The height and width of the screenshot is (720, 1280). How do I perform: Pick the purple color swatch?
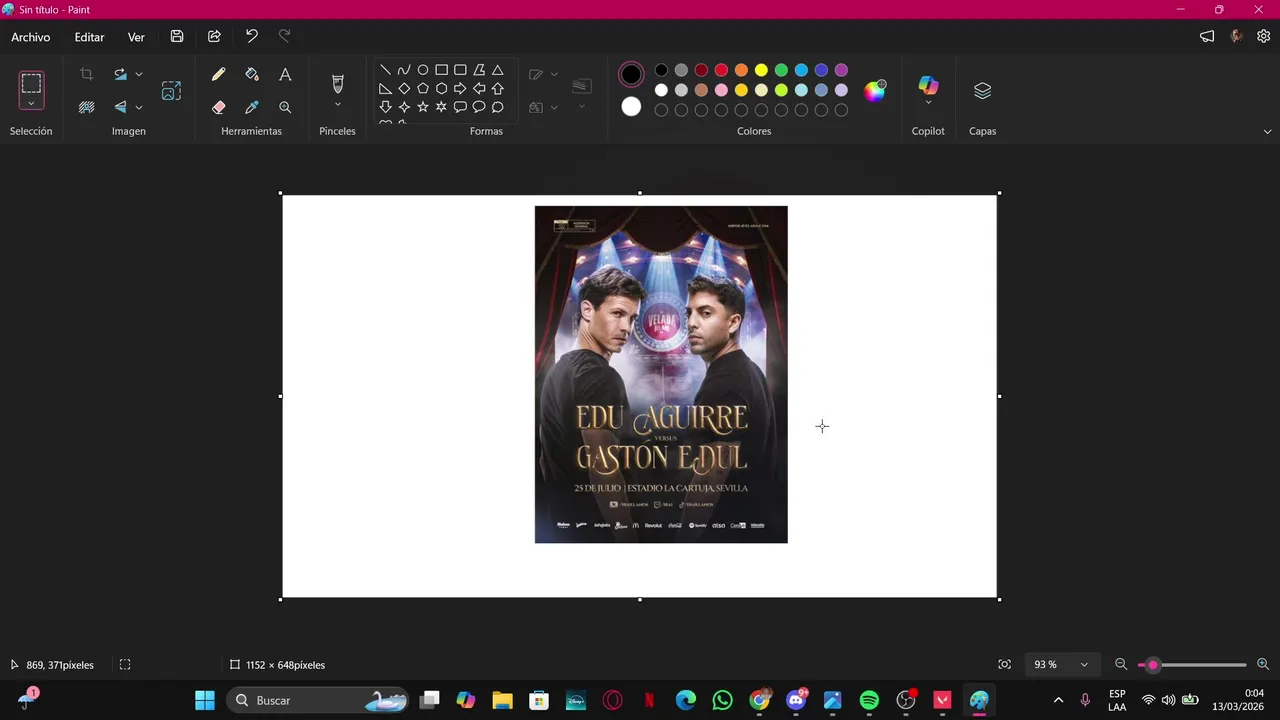point(841,70)
